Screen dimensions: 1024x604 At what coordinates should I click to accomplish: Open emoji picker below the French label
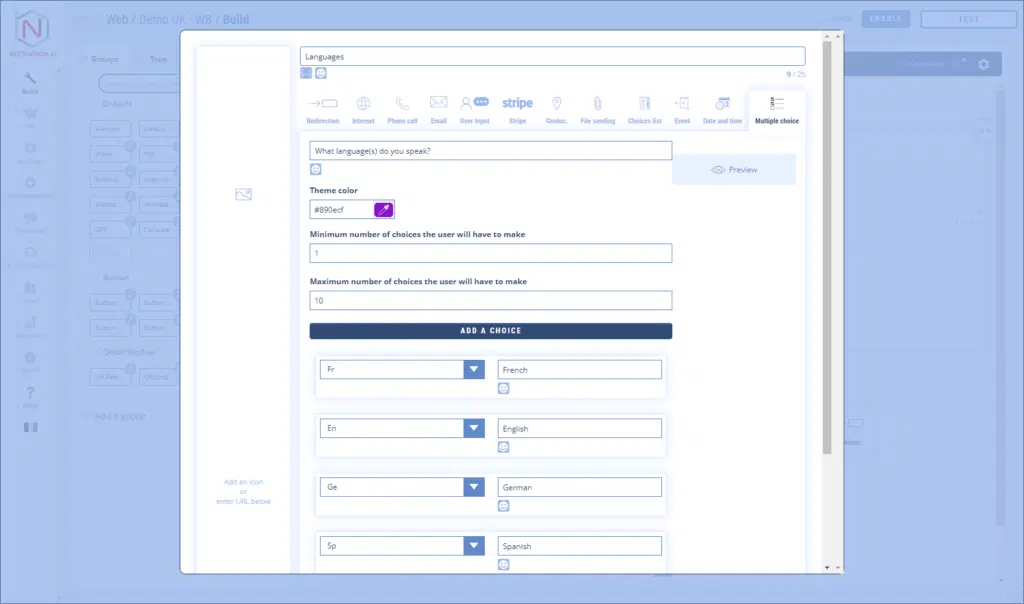click(x=504, y=388)
